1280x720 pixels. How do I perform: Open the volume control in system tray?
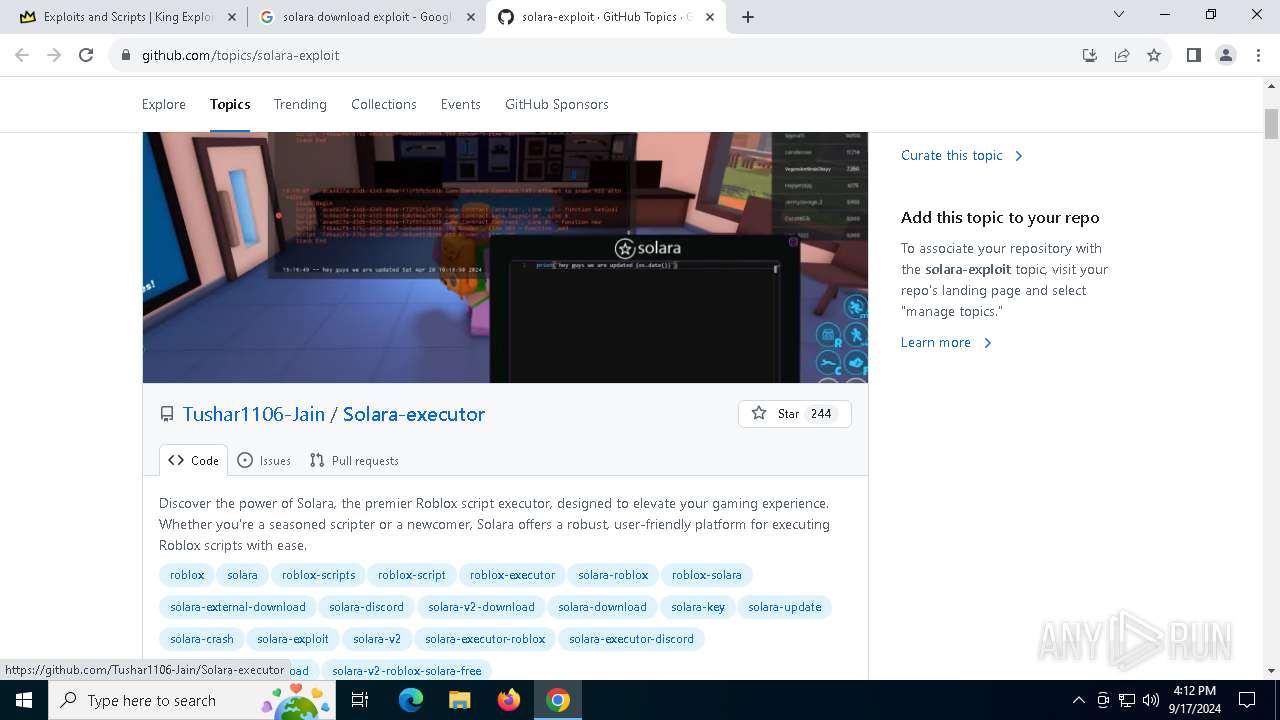(x=1151, y=700)
